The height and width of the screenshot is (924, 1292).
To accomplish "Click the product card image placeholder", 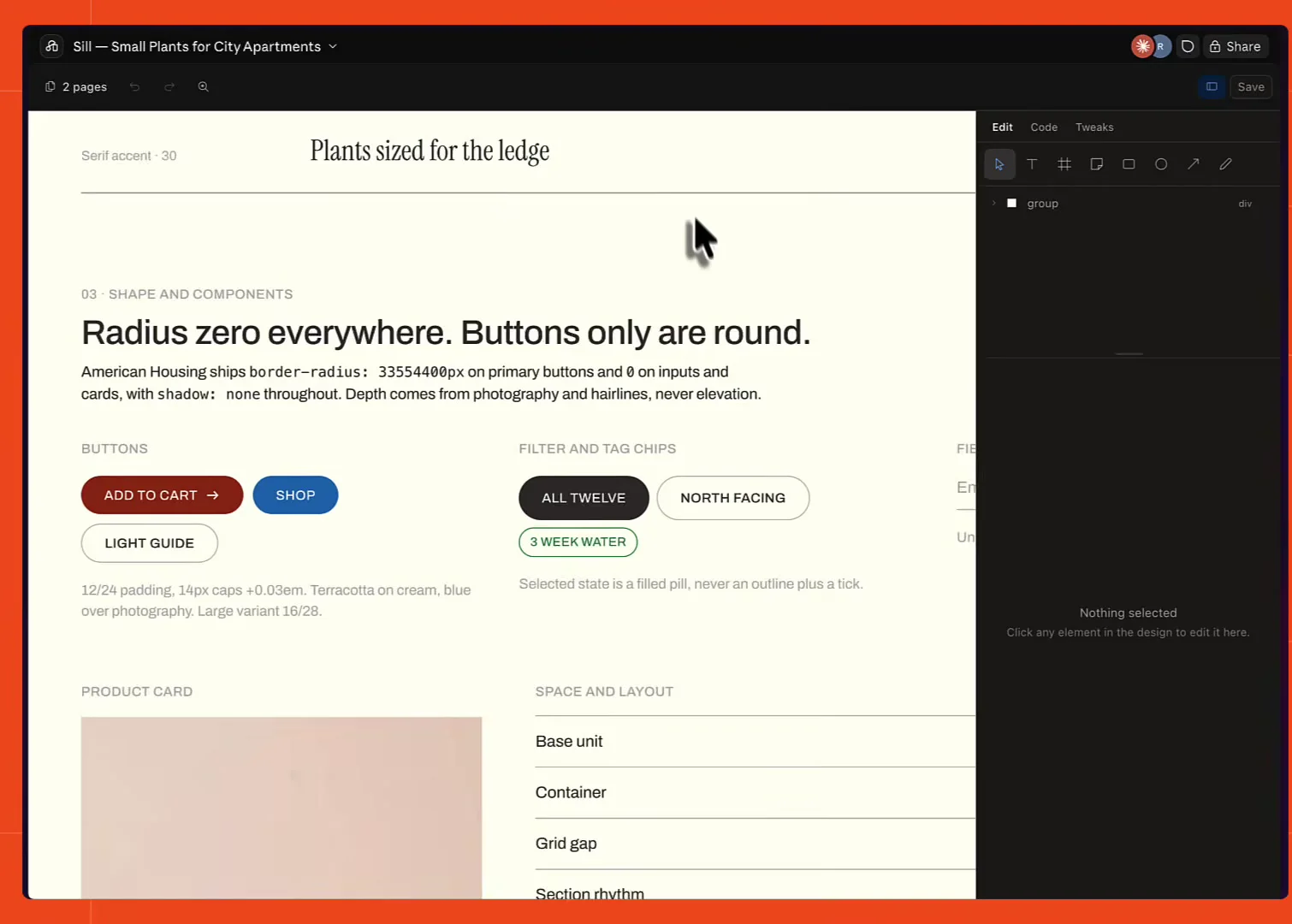I will (282, 808).
